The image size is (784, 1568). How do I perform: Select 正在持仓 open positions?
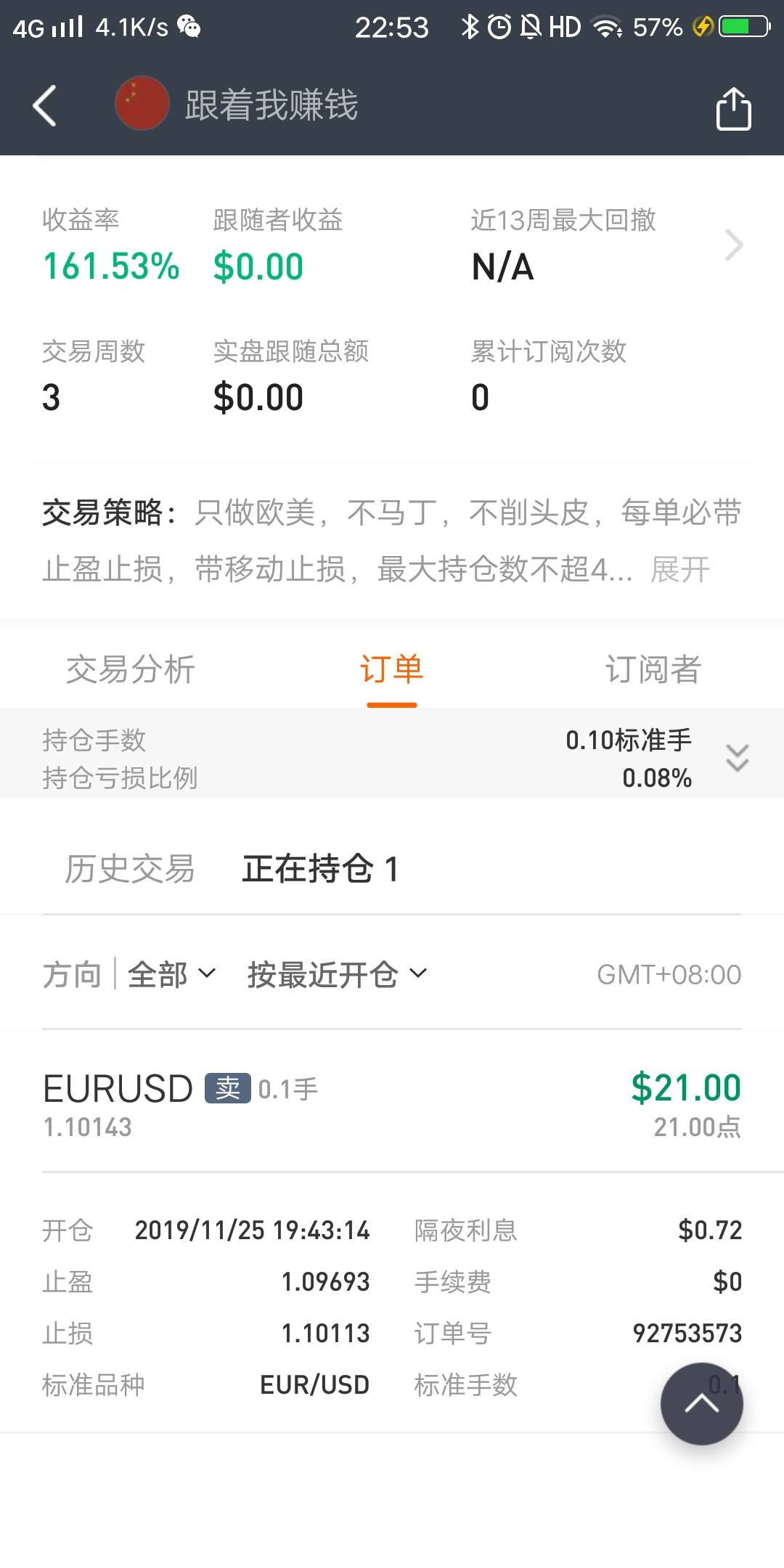coord(320,869)
